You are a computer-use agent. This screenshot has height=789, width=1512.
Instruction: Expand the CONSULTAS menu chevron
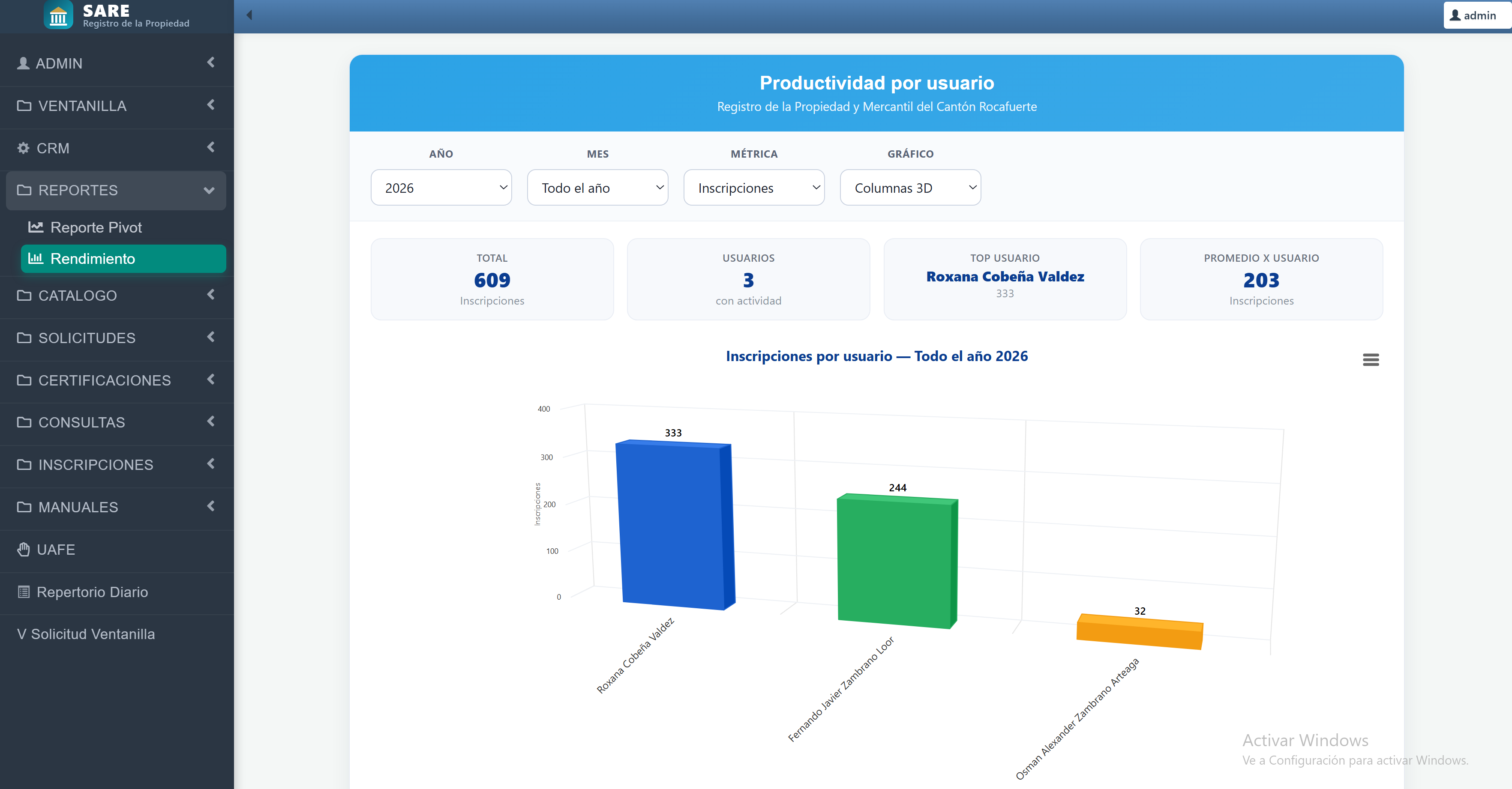[211, 421]
